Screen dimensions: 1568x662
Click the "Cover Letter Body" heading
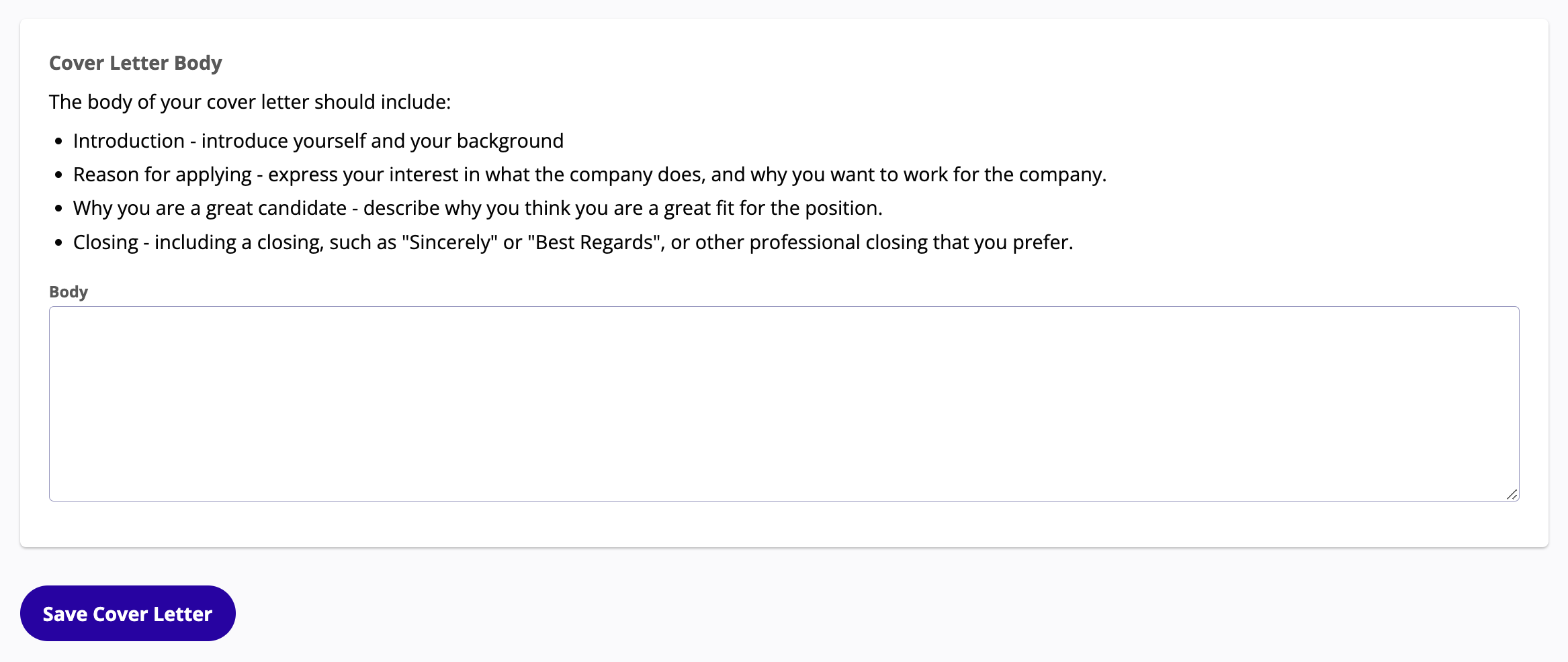(135, 63)
